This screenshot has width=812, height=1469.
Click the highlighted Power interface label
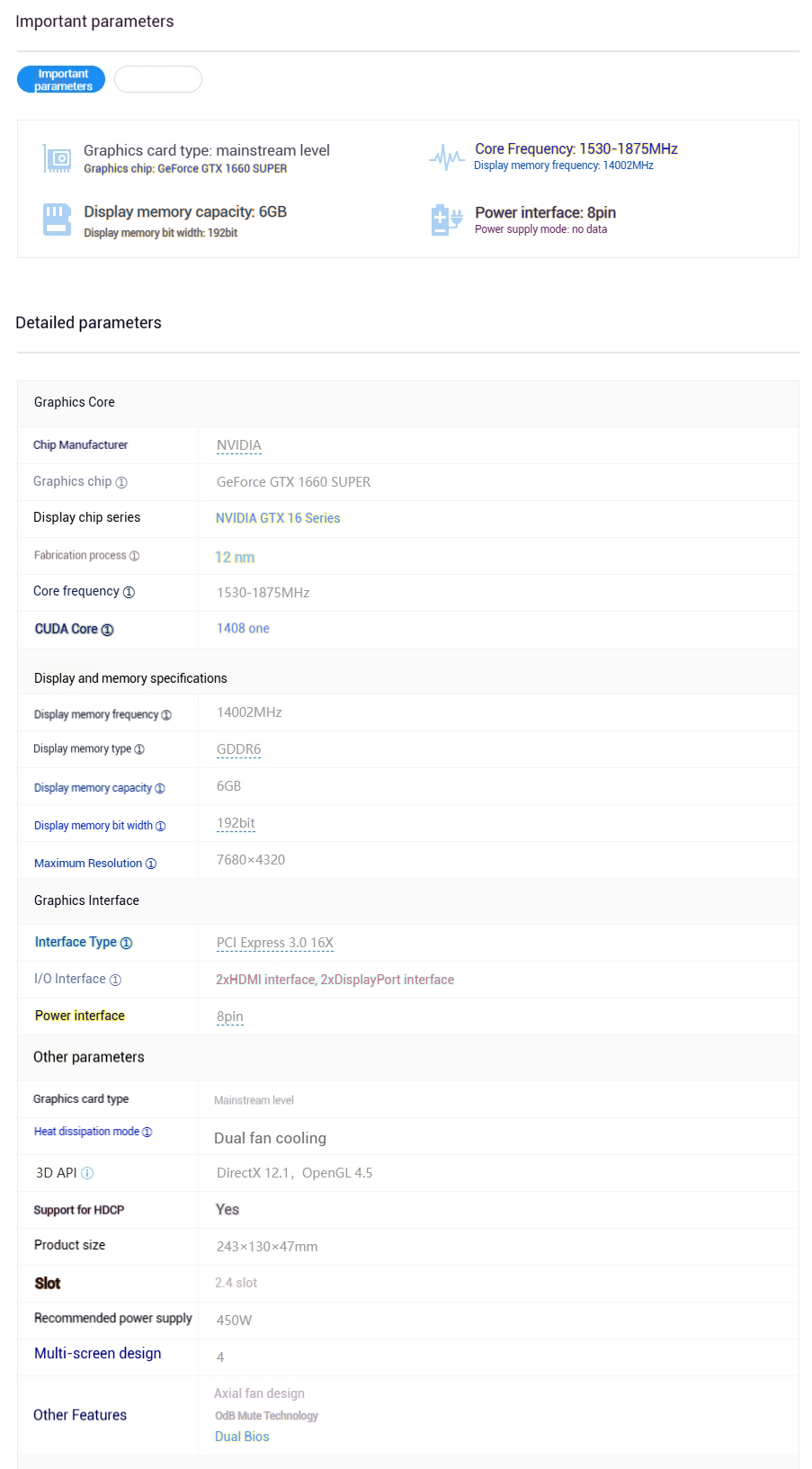point(80,1016)
